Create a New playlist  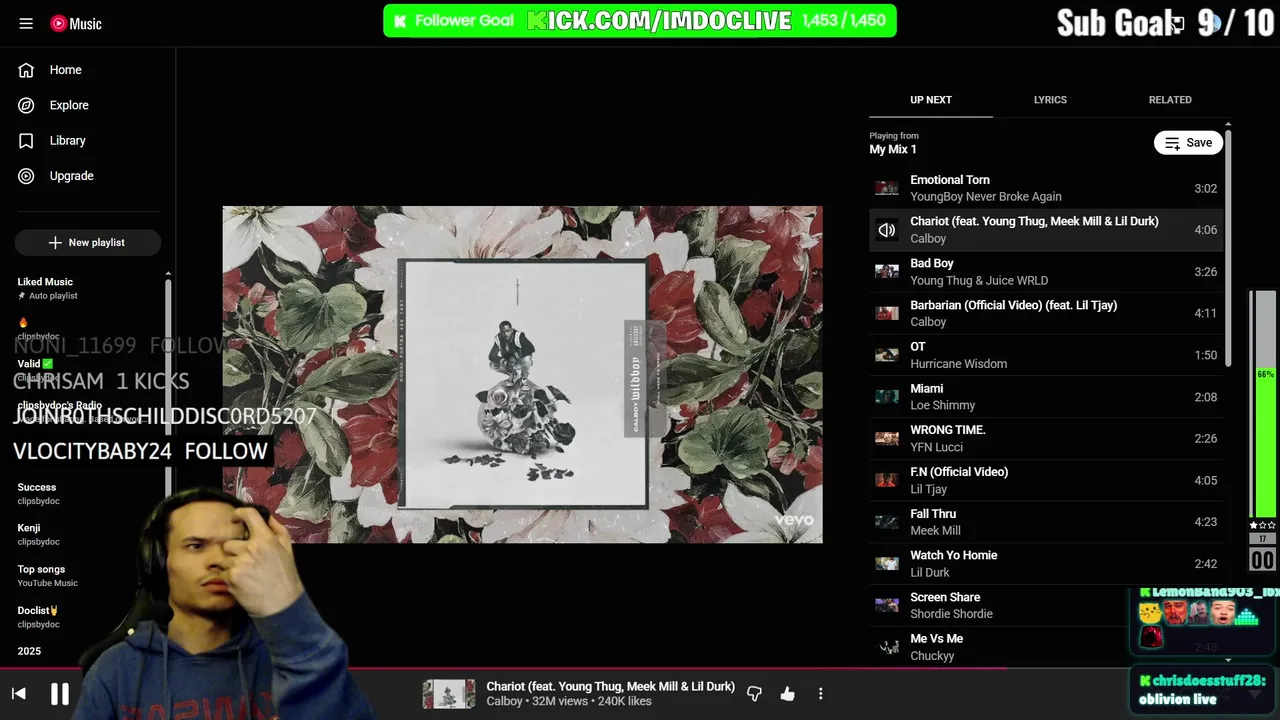click(x=87, y=243)
